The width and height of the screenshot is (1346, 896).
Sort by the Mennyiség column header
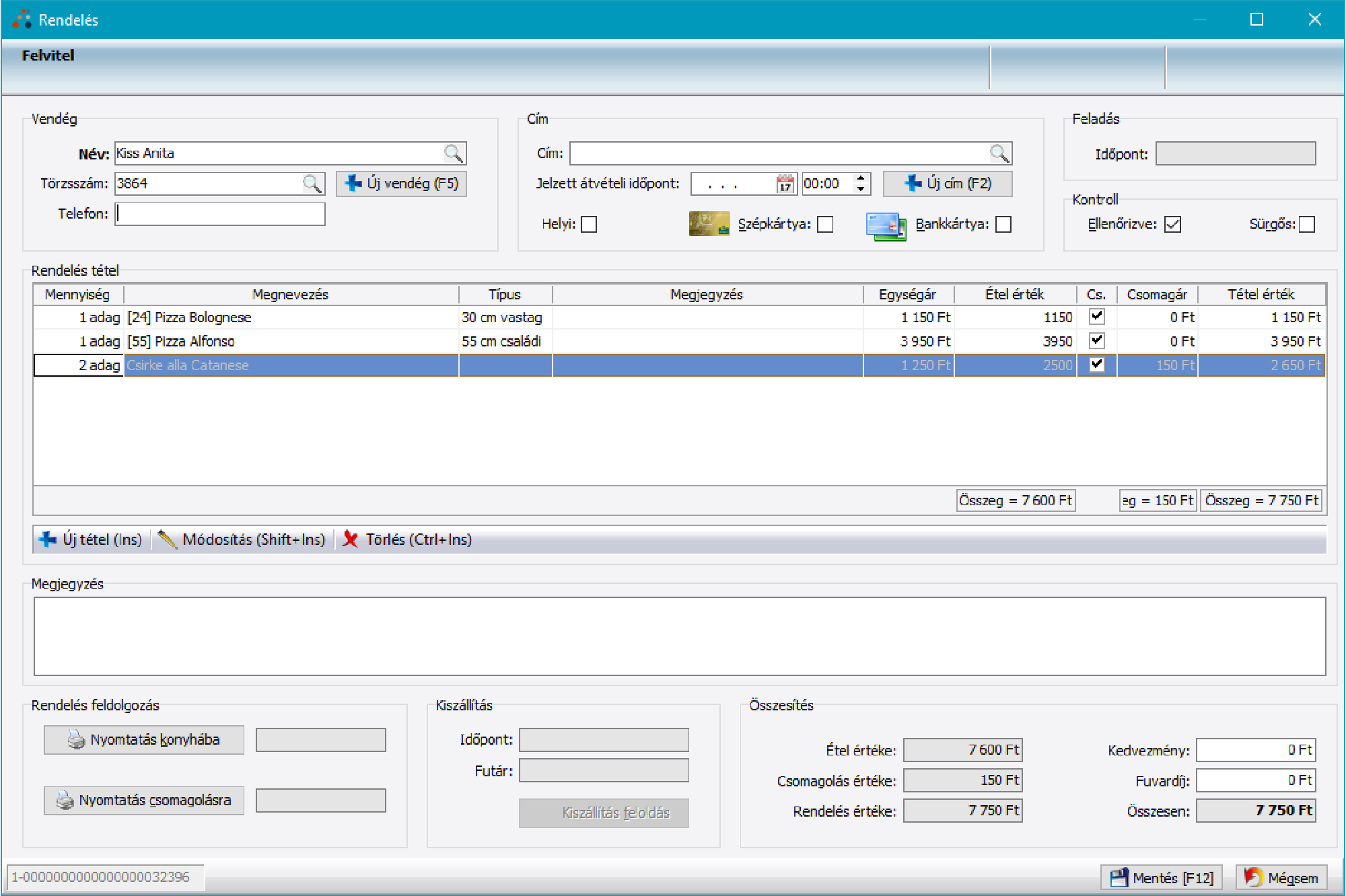click(x=78, y=295)
